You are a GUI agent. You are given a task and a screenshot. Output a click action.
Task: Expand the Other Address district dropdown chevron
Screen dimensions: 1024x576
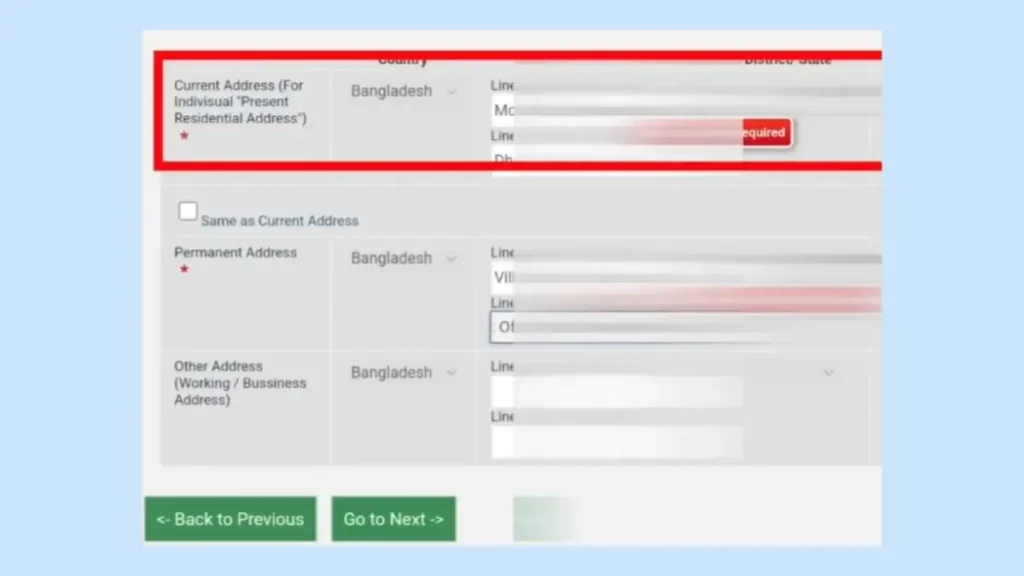(828, 373)
